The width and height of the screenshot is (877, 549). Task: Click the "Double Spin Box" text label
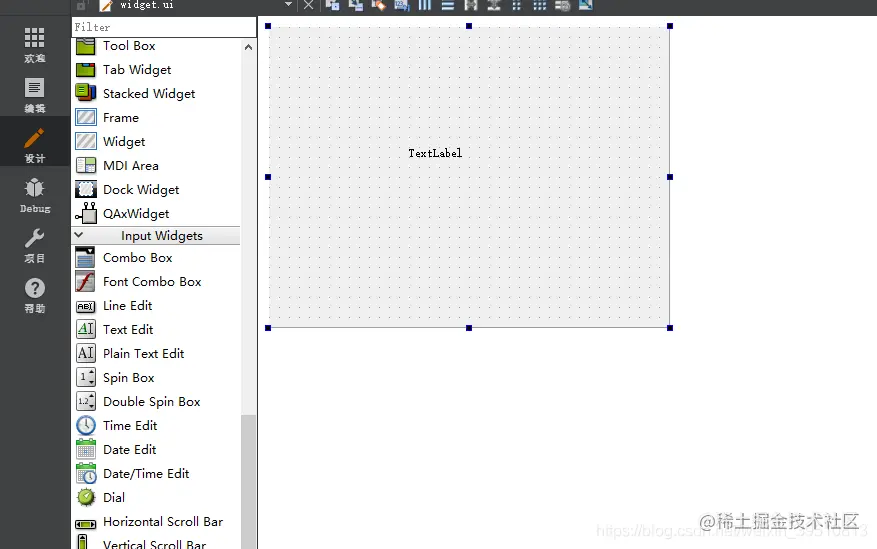tap(152, 402)
